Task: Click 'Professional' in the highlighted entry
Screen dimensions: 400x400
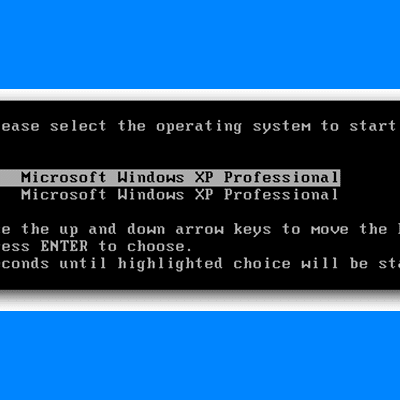Action: point(281,178)
